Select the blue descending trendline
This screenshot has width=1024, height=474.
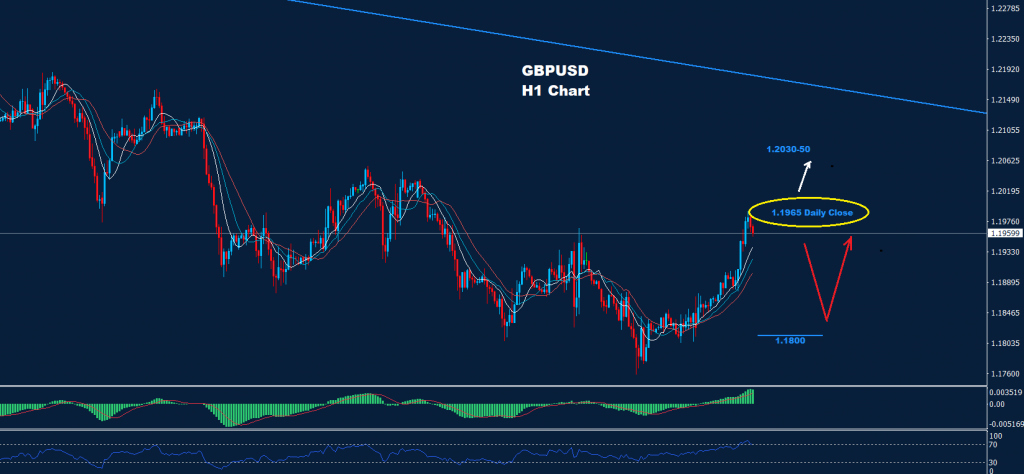point(637,57)
